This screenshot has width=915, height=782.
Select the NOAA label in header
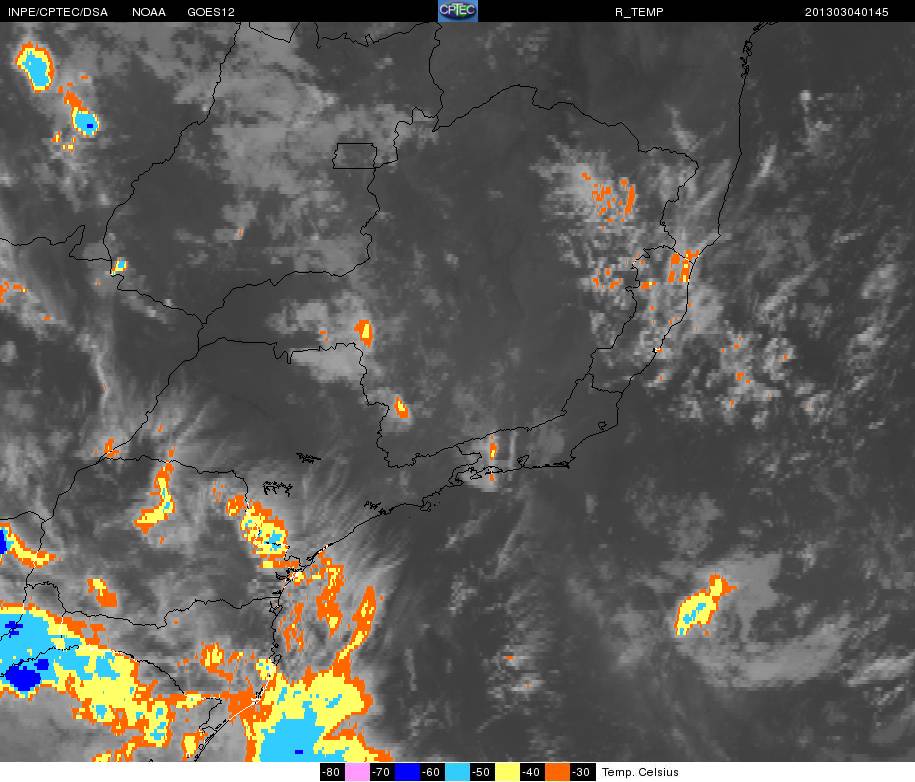(149, 12)
